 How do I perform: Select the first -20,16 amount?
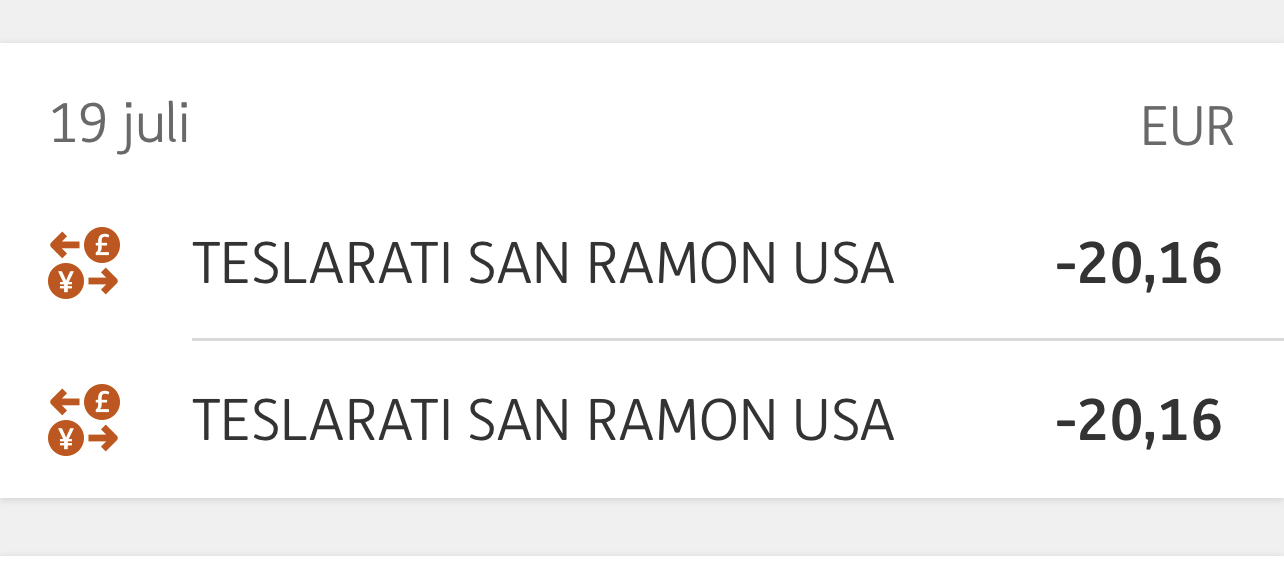tap(1138, 264)
